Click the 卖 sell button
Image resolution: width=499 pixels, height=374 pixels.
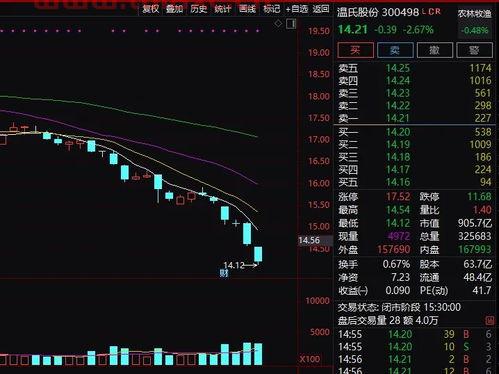[395, 50]
